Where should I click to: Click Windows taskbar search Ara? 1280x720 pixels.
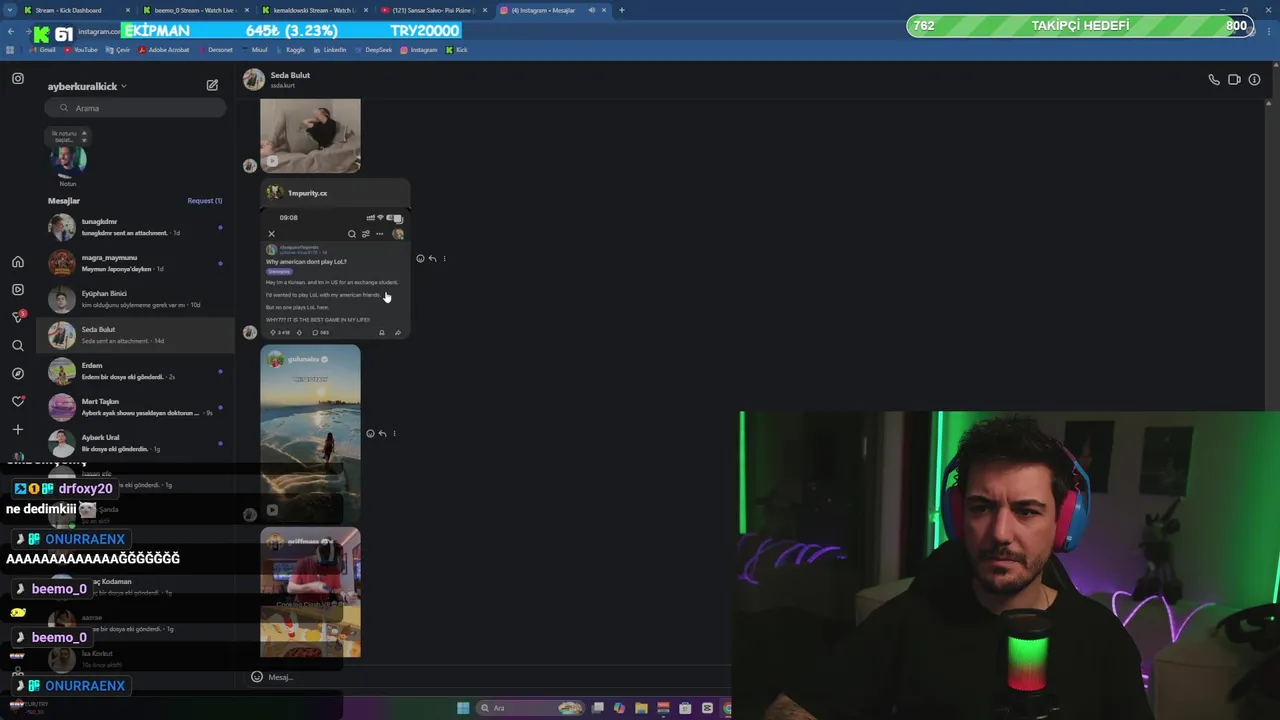click(530, 708)
